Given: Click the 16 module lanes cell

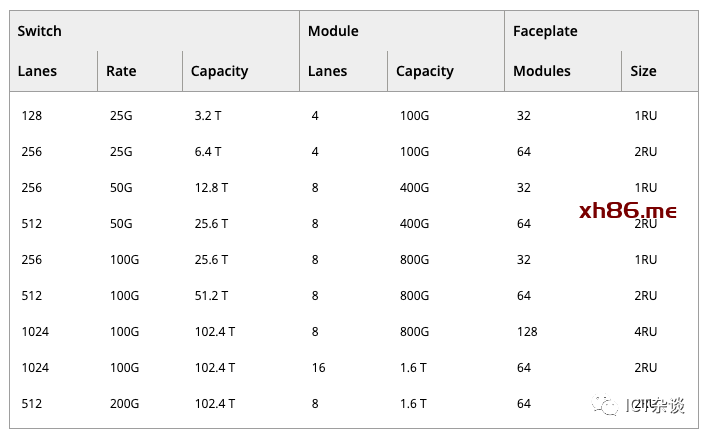Looking at the screenshot, I should point(318,368).
